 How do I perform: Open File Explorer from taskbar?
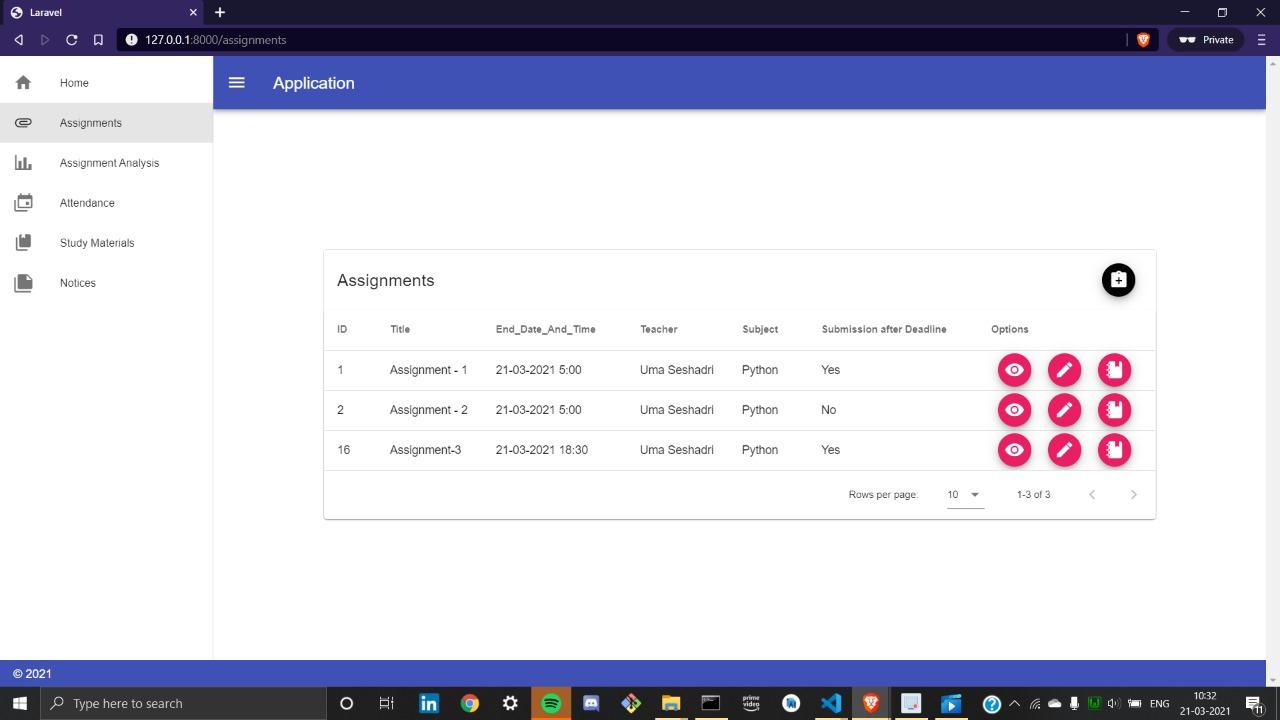(670, 703)
